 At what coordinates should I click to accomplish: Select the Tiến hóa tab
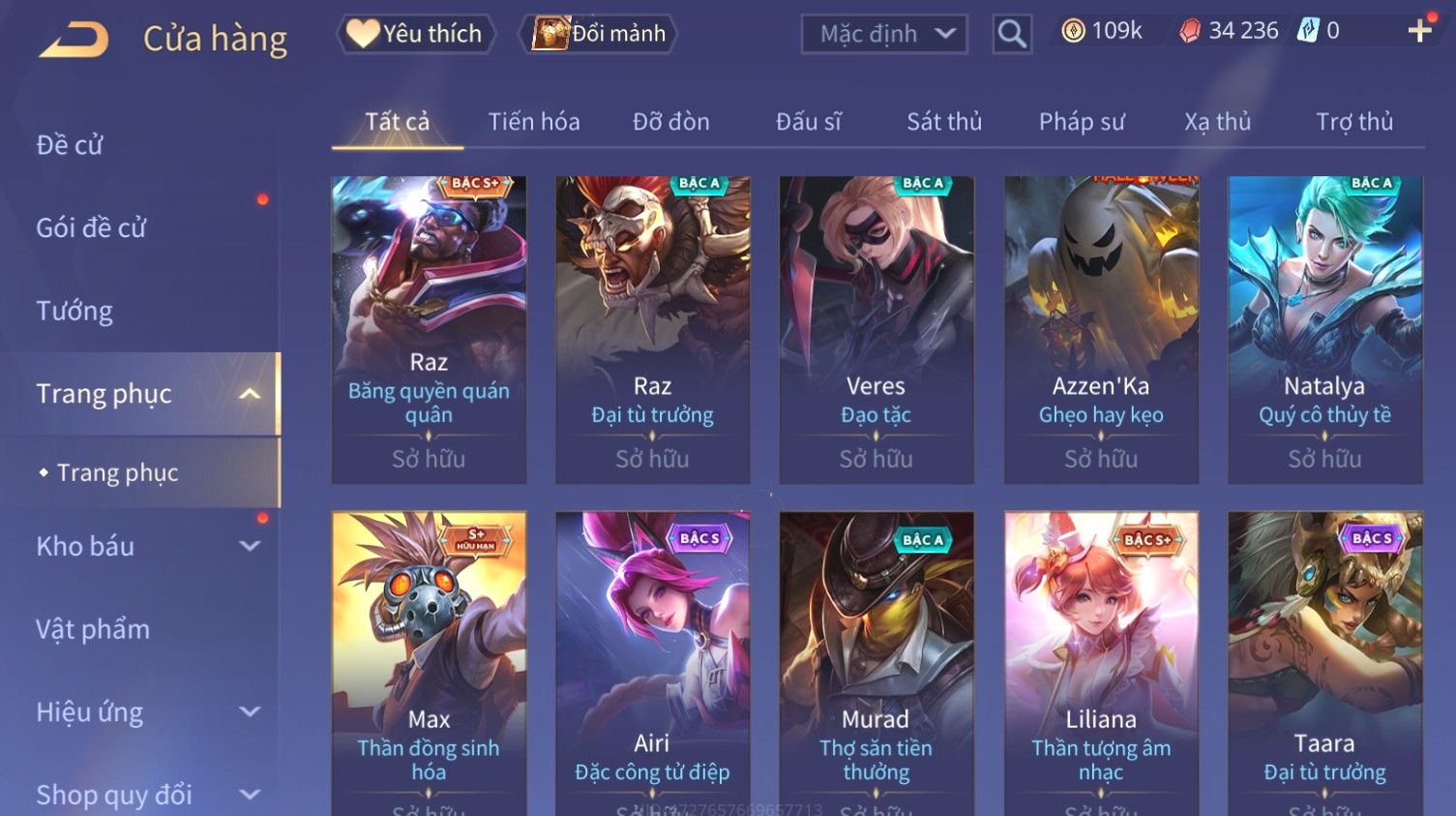(534, 122)
